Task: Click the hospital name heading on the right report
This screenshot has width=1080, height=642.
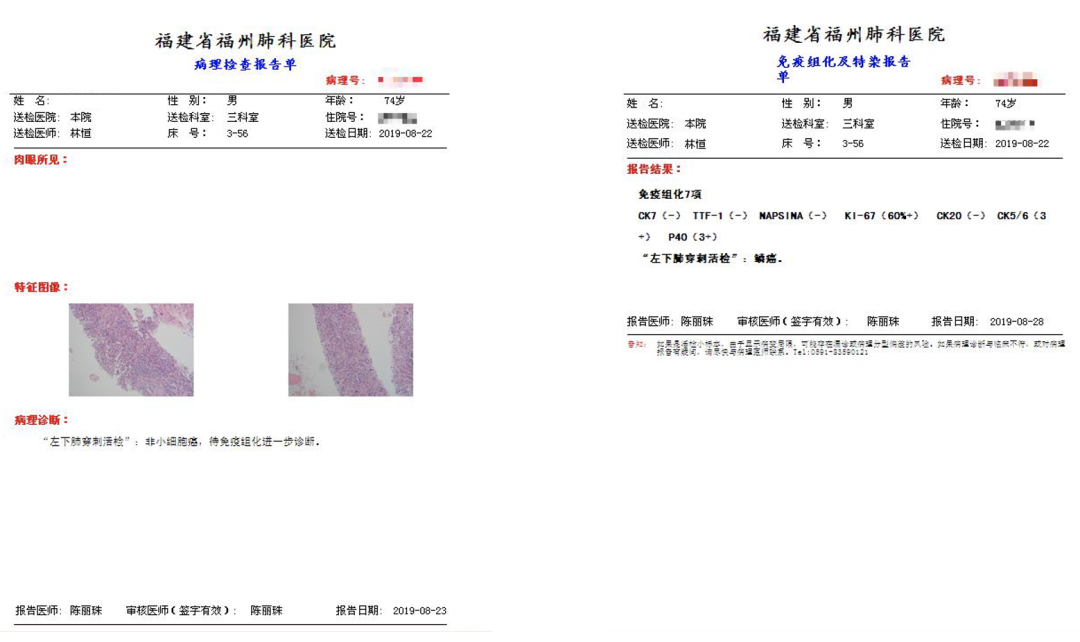Action: 854,34
